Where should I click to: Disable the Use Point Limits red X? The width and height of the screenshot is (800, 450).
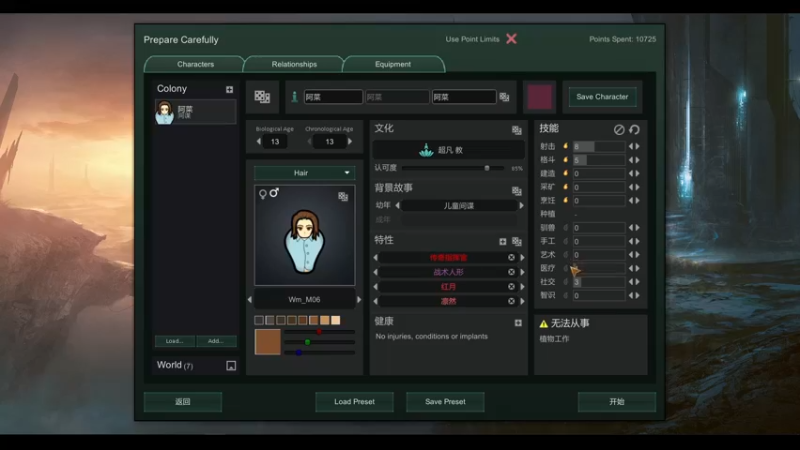pos(511,39)
